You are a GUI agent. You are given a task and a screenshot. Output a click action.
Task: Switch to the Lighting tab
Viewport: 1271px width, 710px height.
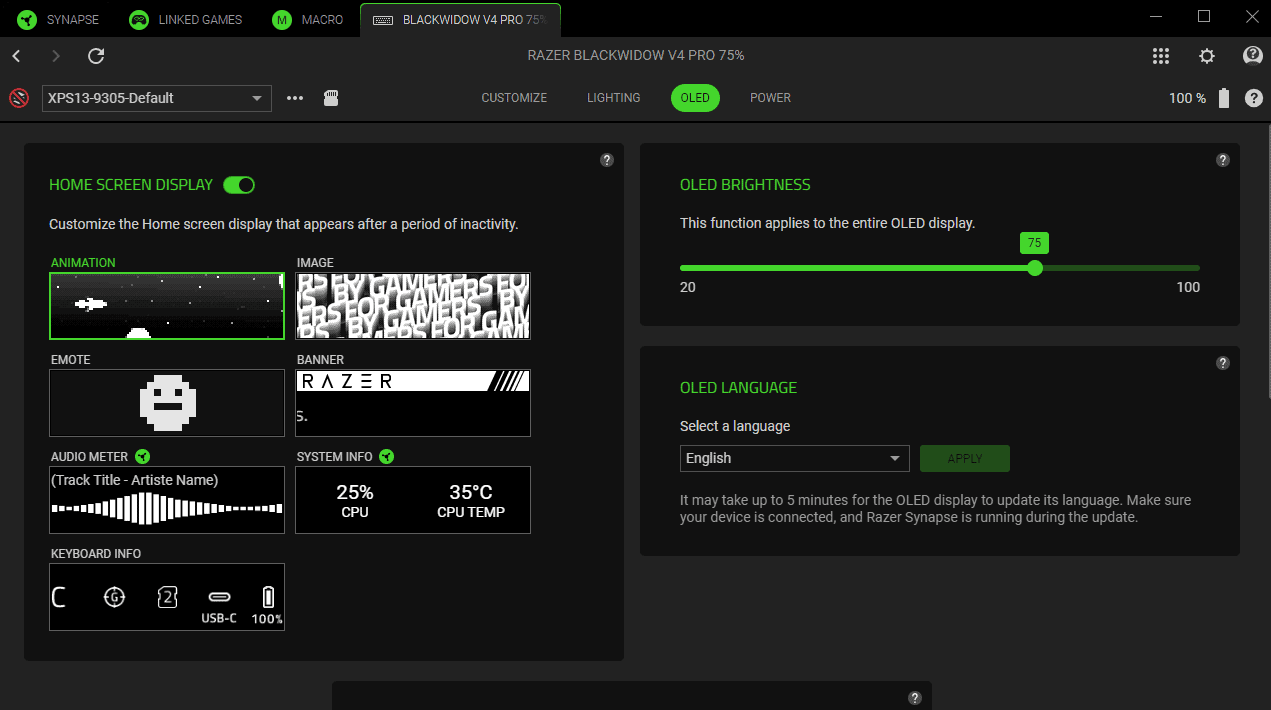tap(614, 98)
